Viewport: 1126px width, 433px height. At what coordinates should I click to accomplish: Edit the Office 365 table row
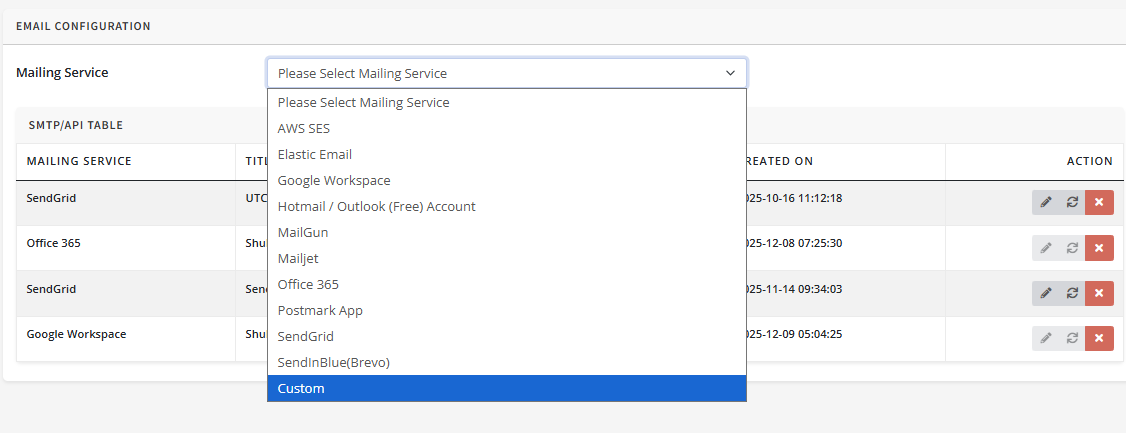[1046, 248]
